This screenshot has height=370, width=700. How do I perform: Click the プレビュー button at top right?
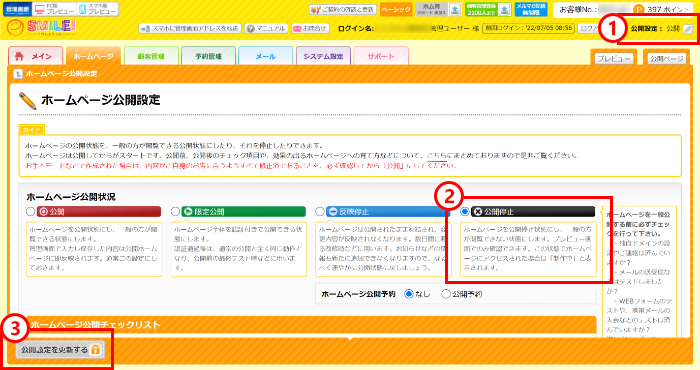614,58
